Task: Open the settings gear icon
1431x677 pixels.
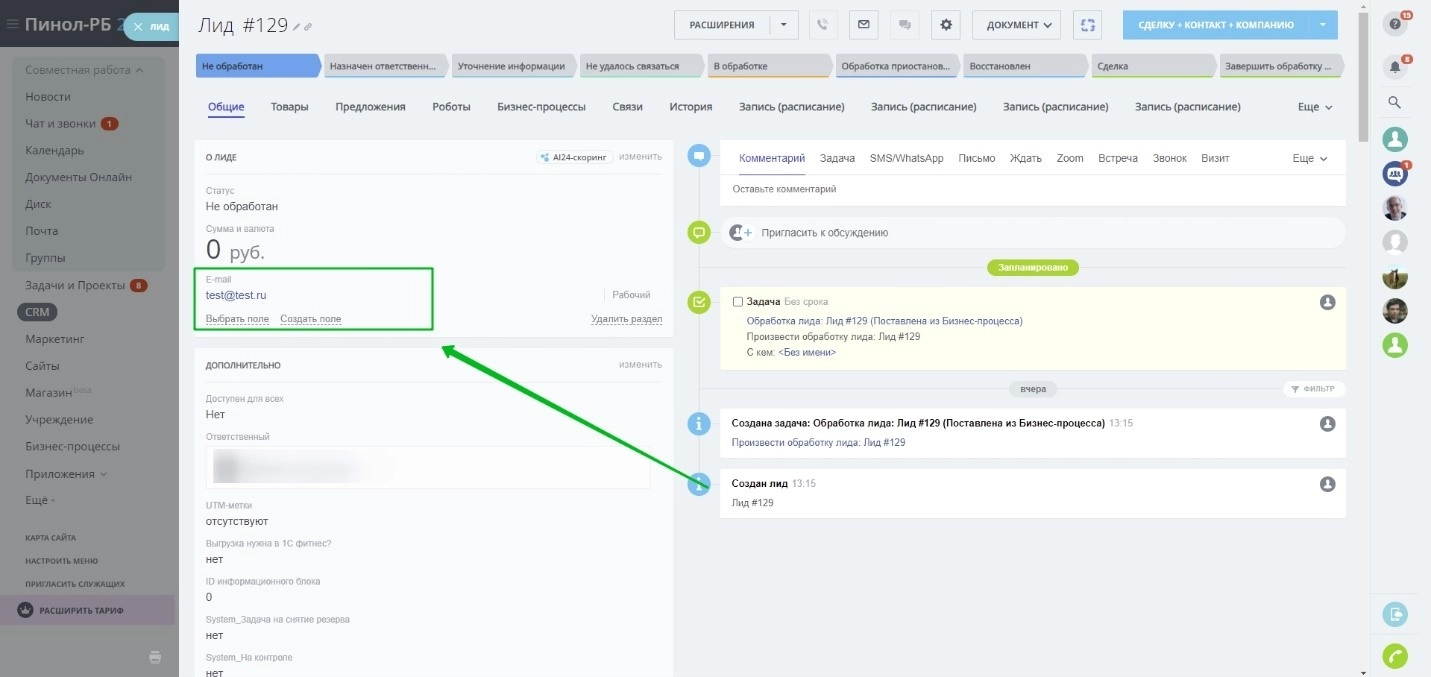Action: tap(946, 25)
